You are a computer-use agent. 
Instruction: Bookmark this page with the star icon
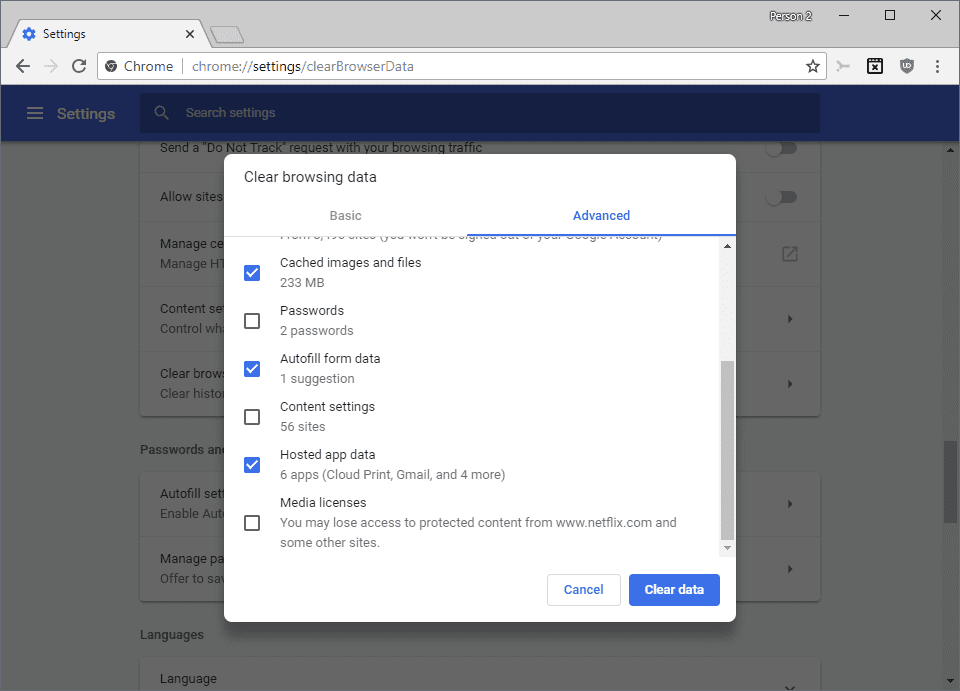coord(812,66)
